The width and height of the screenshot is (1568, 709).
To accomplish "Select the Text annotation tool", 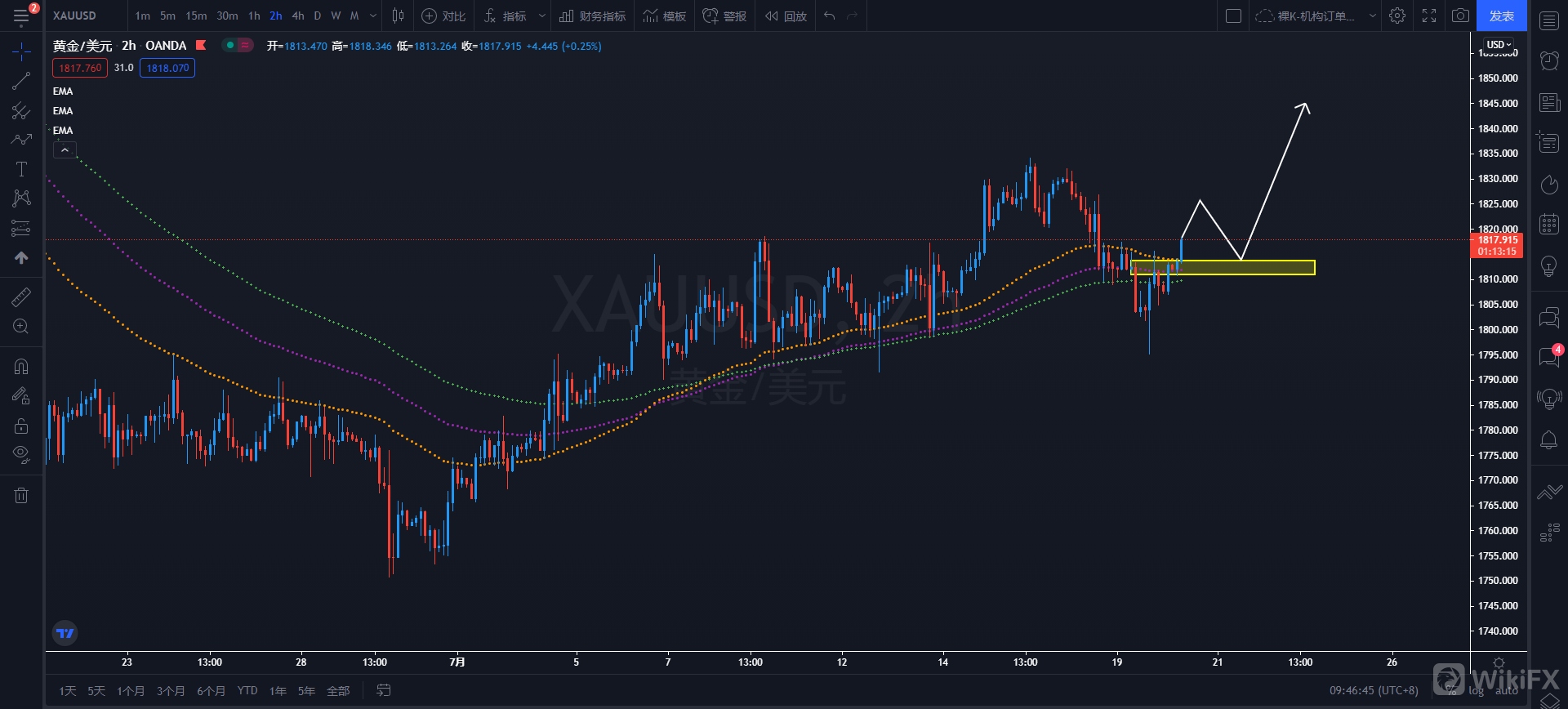I will (x=21, y=169).
